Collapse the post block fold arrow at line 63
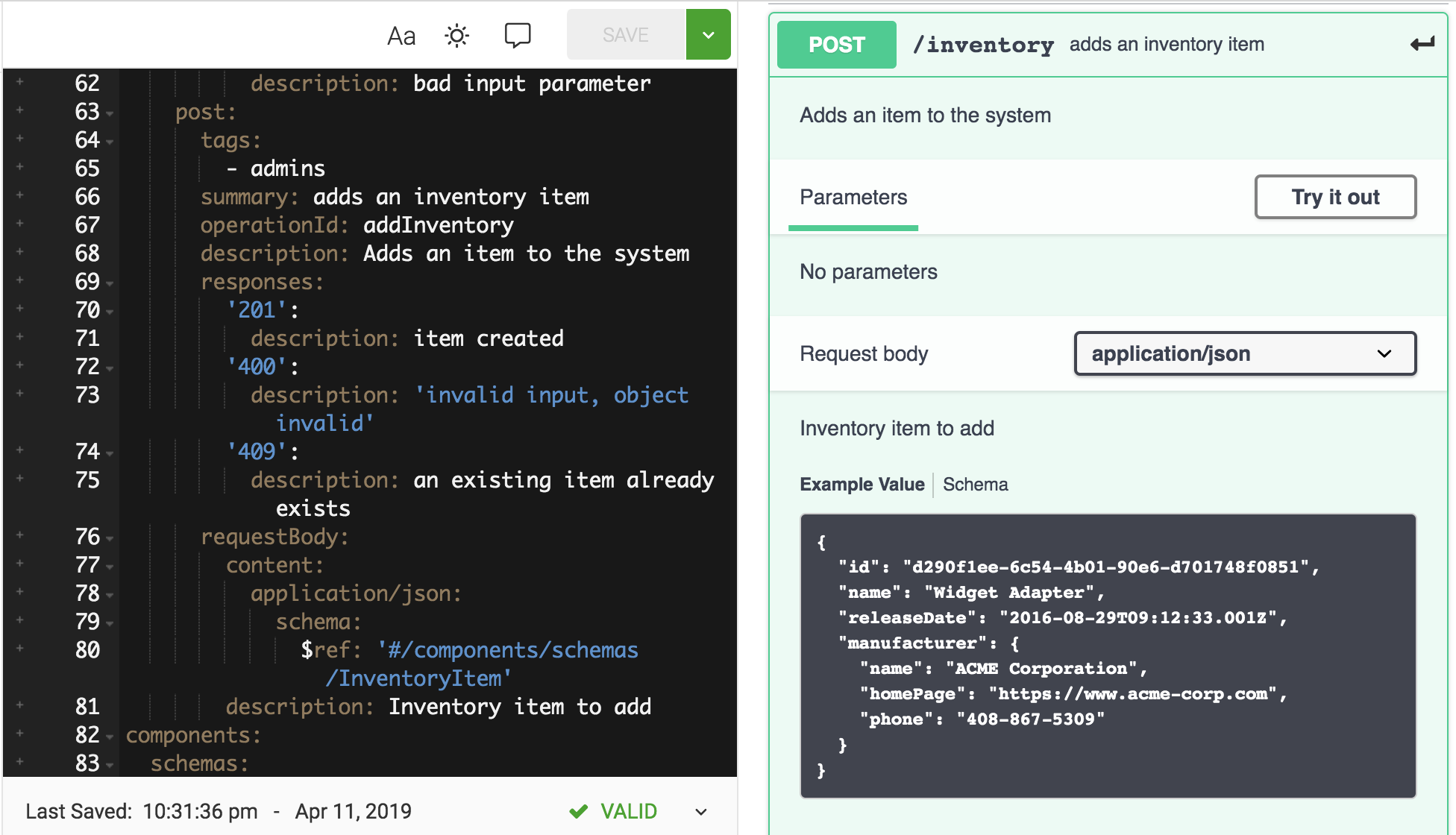1456x835 pixels. pyautogui.click(x=110, y=114)
